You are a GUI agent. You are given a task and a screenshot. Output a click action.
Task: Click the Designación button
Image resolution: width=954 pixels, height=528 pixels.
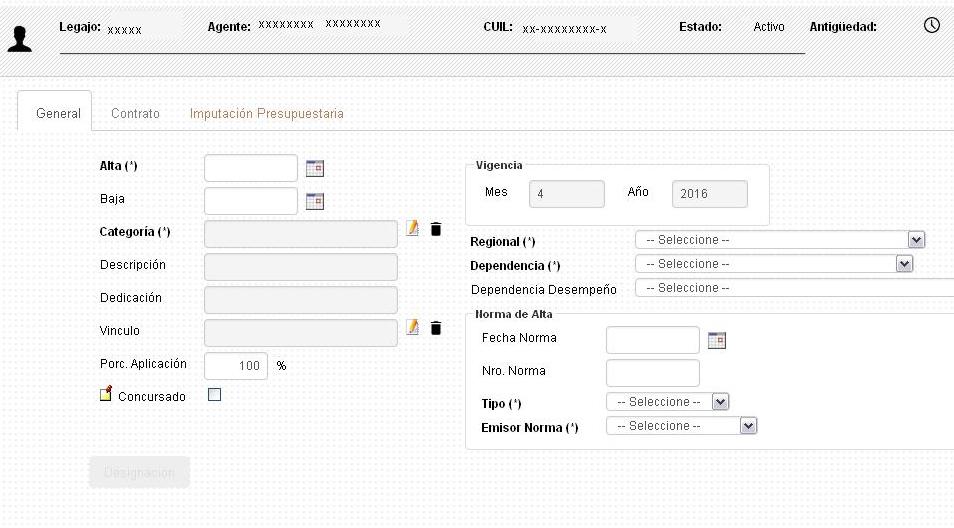click(139, 472)
